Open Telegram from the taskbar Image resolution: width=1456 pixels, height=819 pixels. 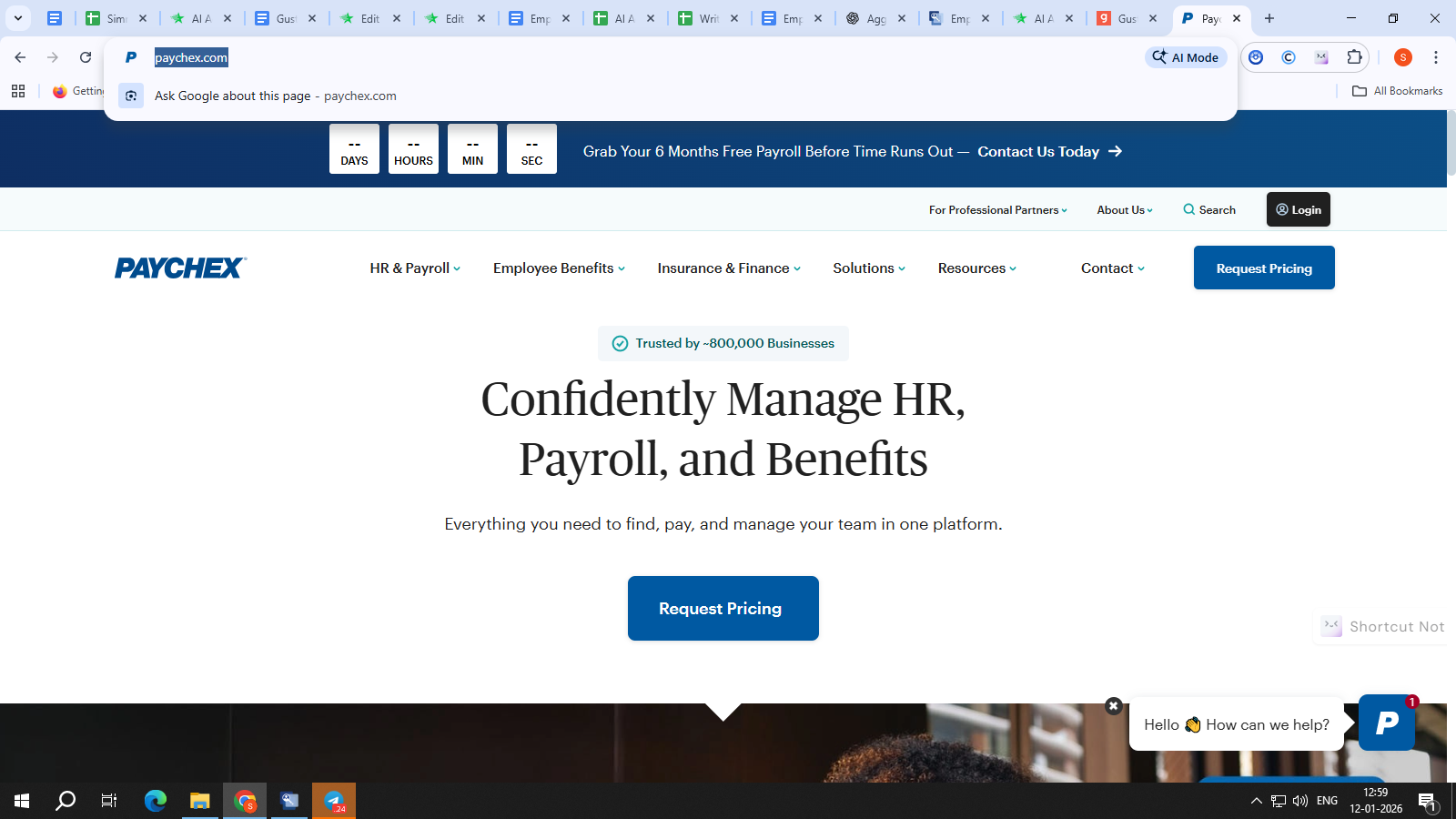tap(334, 801)
